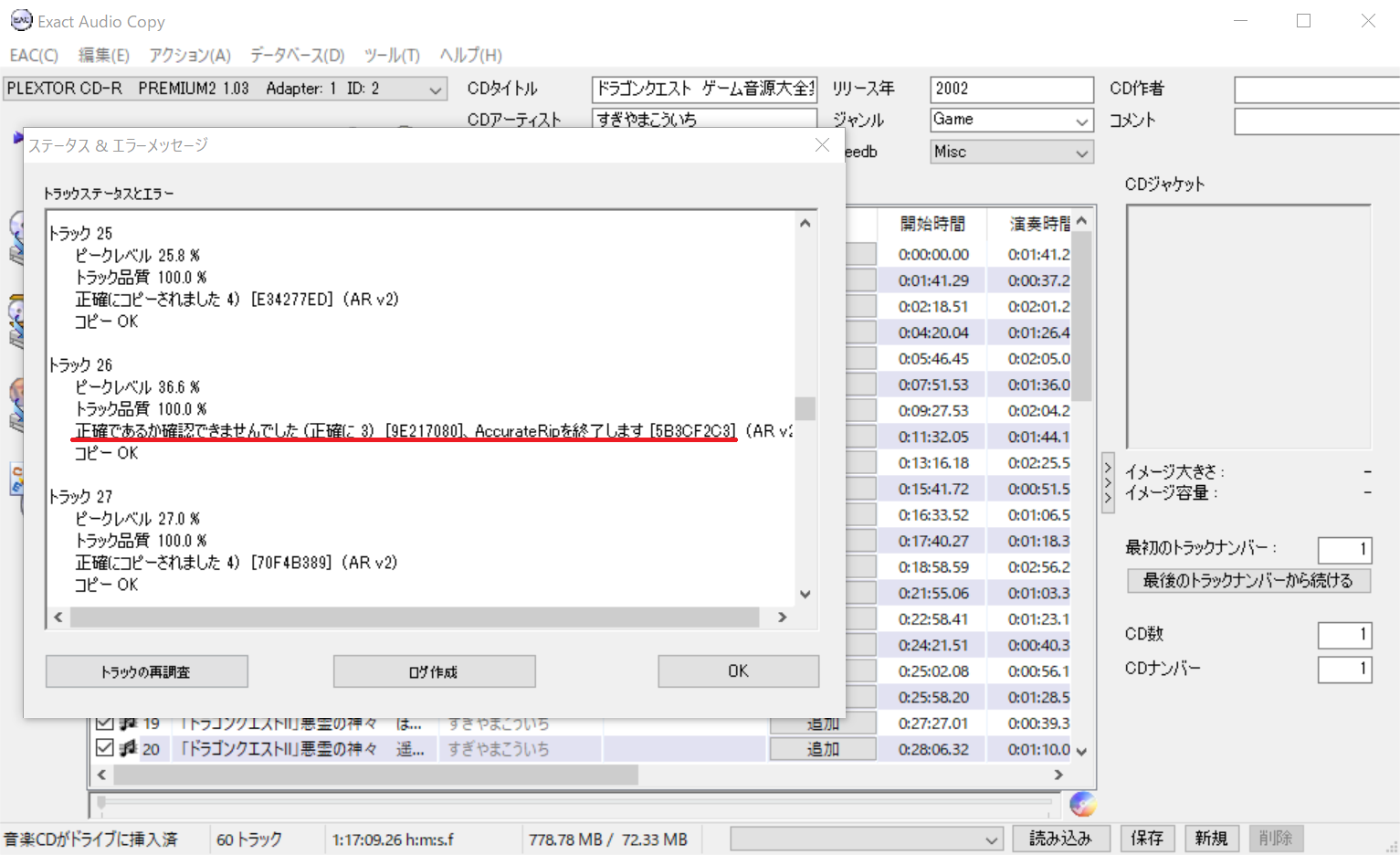The image size is (1400, 855).
Task: Uncheck the checkbox for track 20
Action: point(104,748)
